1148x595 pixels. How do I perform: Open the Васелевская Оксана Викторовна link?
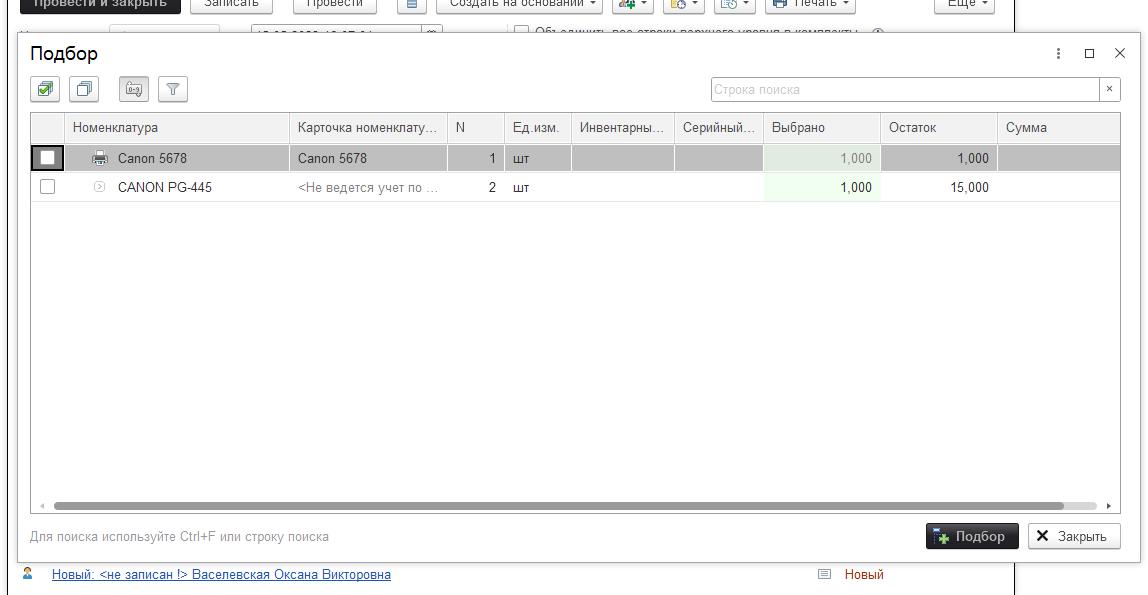(x=290, y=575)
